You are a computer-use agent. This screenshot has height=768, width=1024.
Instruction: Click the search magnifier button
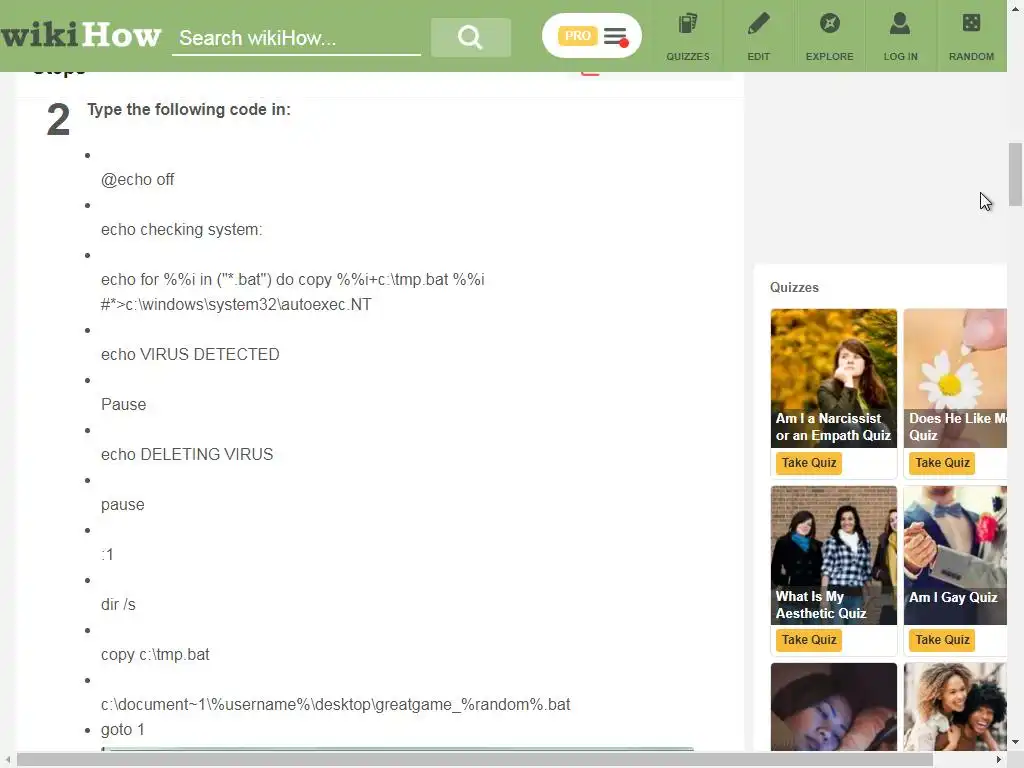[470, 37]
